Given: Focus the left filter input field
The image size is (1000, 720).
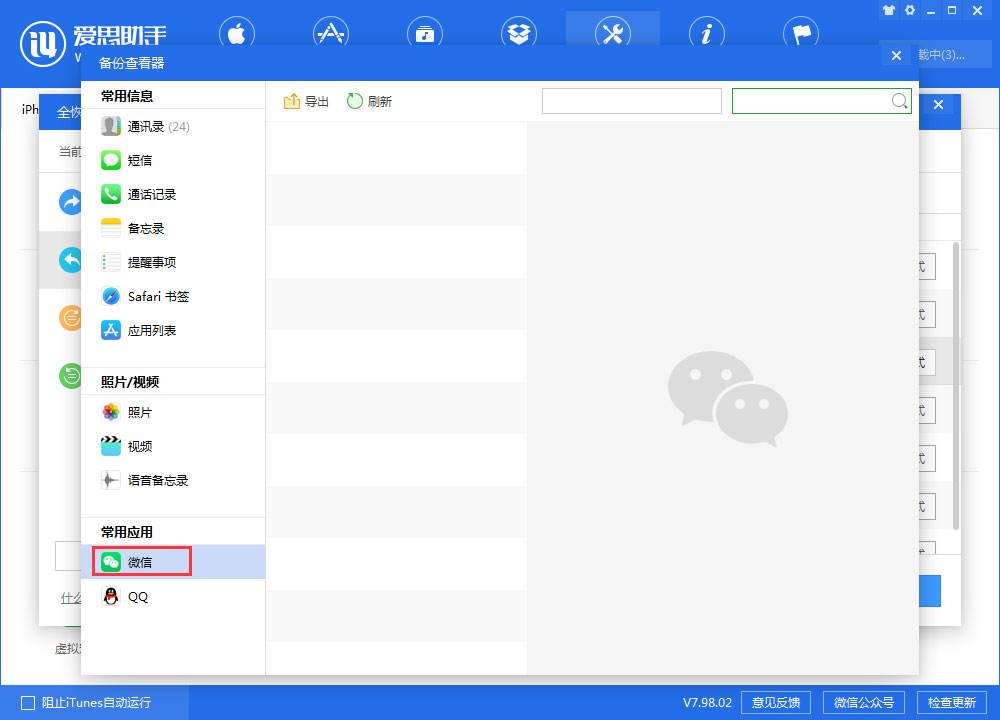Looking at the screenshot, I should tap(631, 101).
